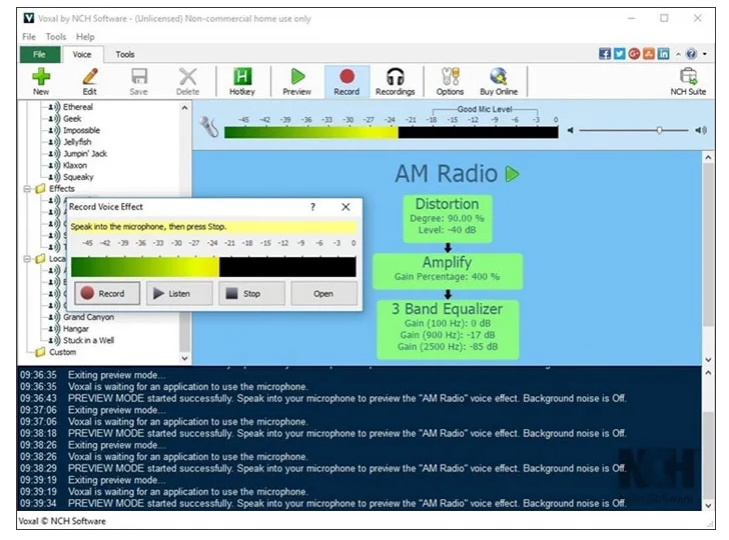Switch to the Tools ribbon tab
The width and height of the screenshot is (729, 540).
coord(125,54)
